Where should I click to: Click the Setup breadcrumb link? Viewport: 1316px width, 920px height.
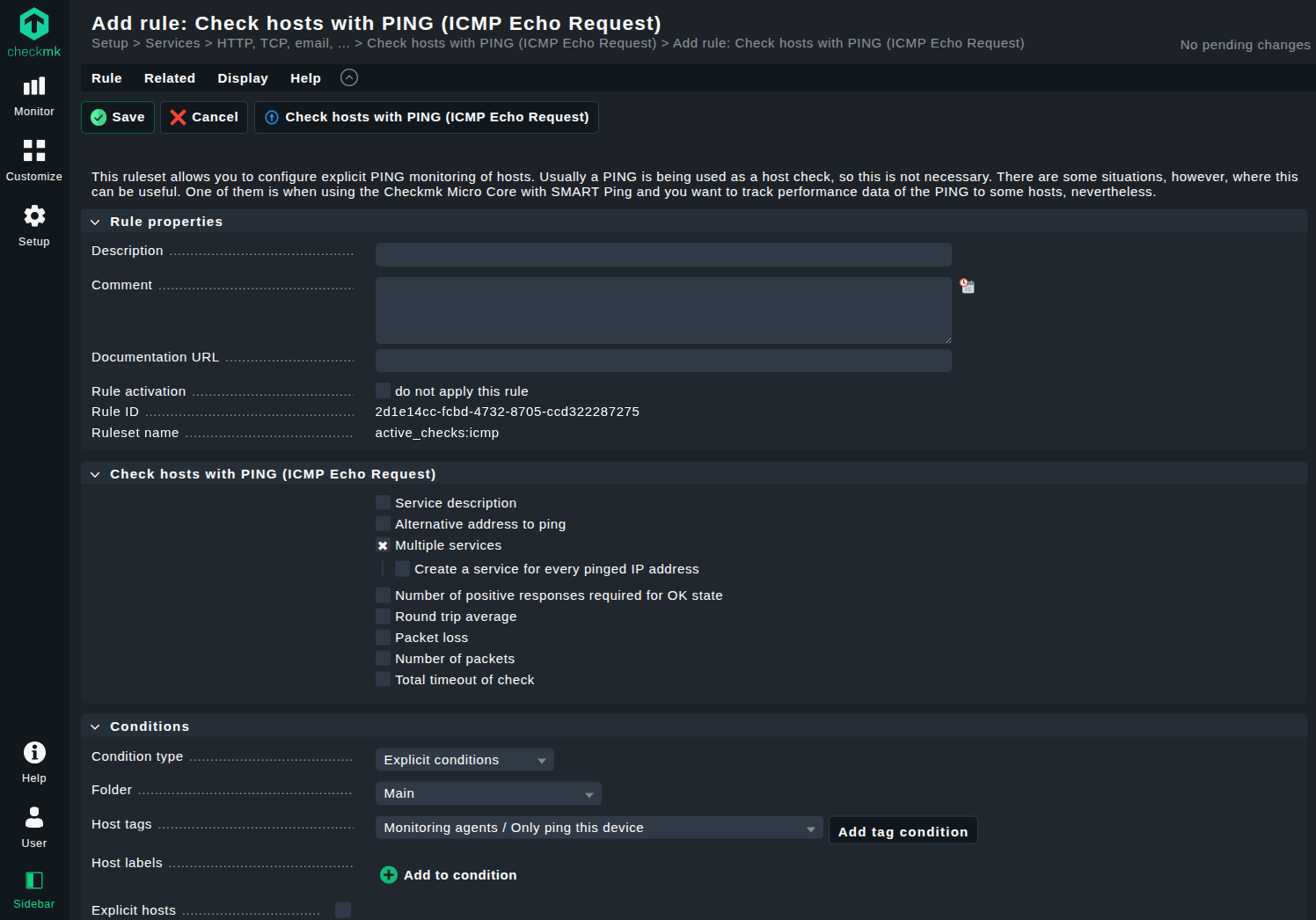(110, 43)
